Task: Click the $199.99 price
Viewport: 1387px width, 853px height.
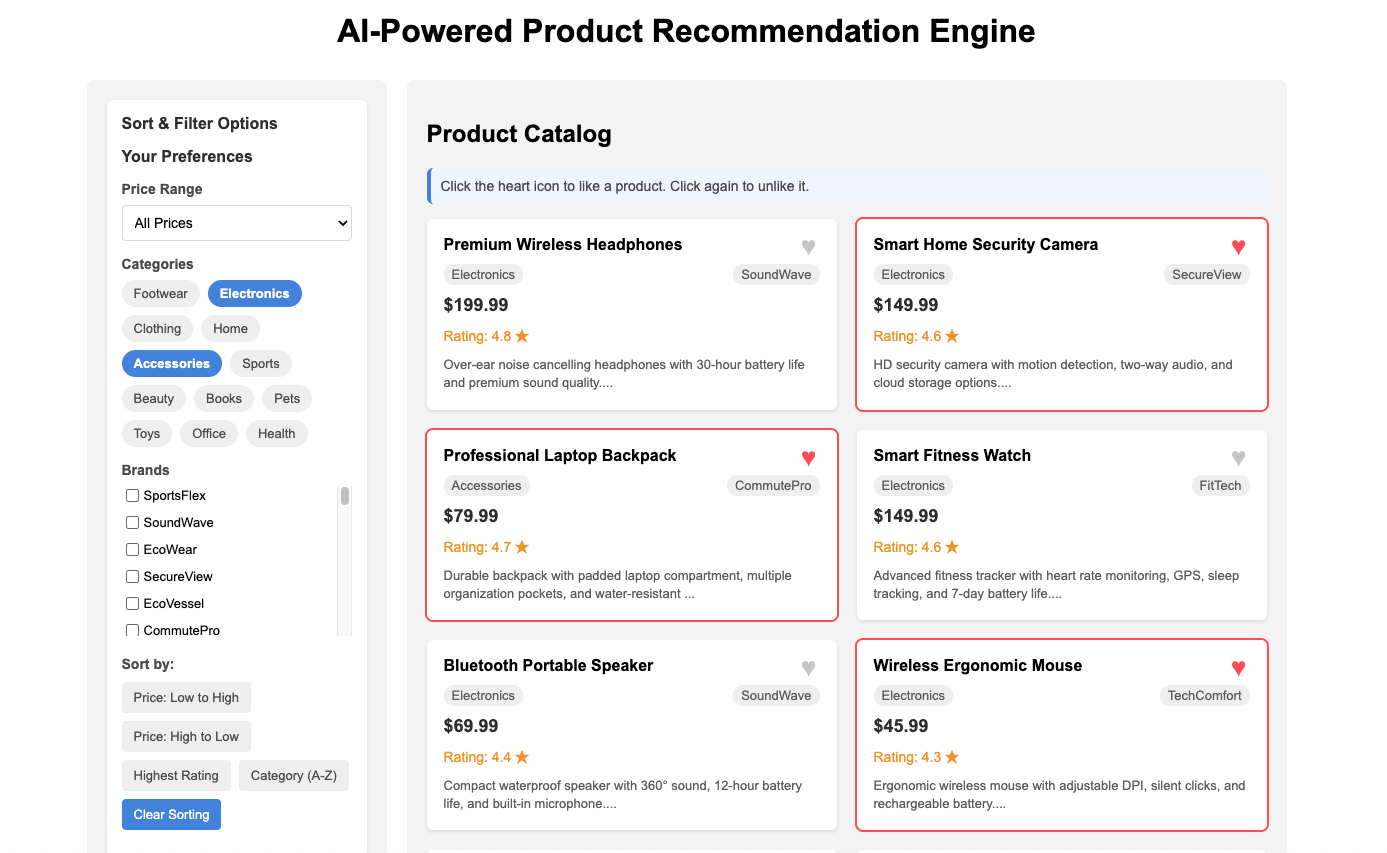Action: coord(476,305)
